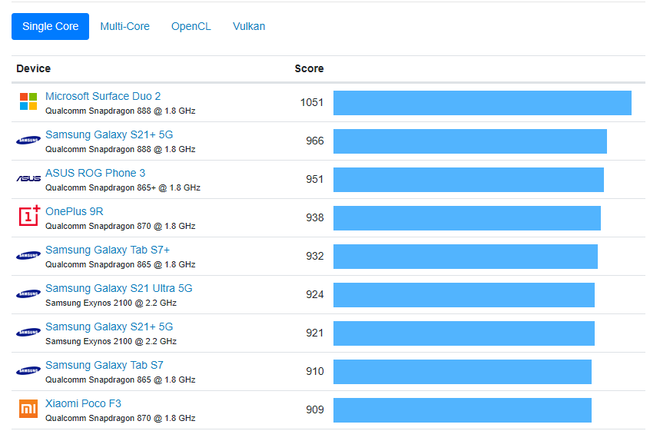Image resolution: width=660 pixels, height=431 pixels.
Task: Click the score value 932
Action: [x=314, y=256]
